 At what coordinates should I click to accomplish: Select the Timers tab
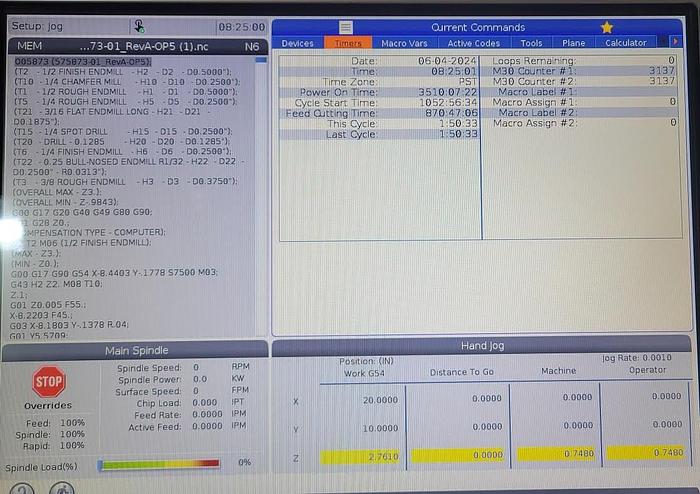pos(348,43)
